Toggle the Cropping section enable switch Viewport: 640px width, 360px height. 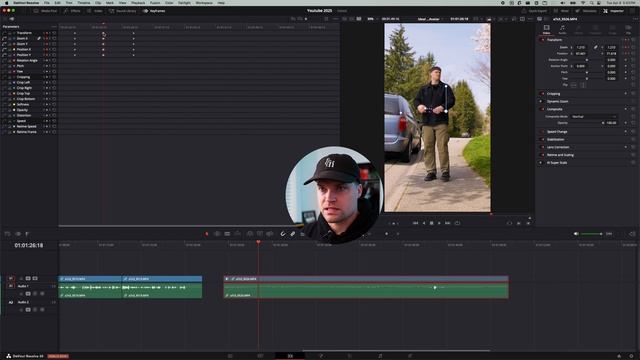click(542, 94)
